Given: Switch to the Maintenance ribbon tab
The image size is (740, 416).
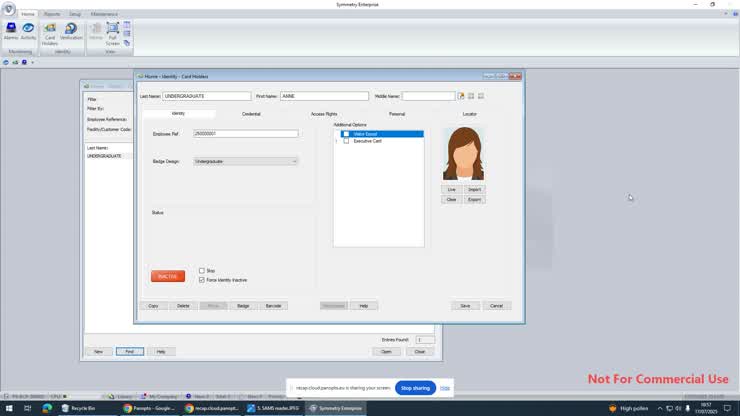Looking at the screenshot, I should pyautogui.click(x=104, y=14).
